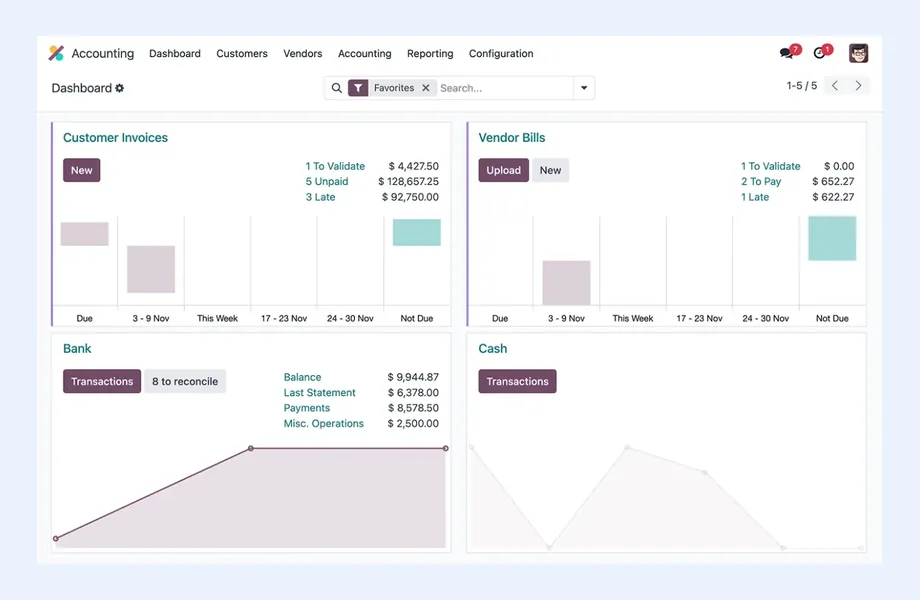This screenshot has height=600, width=920.
Task: Remove the Favorites filter
Action: click(x=426, y=88)
